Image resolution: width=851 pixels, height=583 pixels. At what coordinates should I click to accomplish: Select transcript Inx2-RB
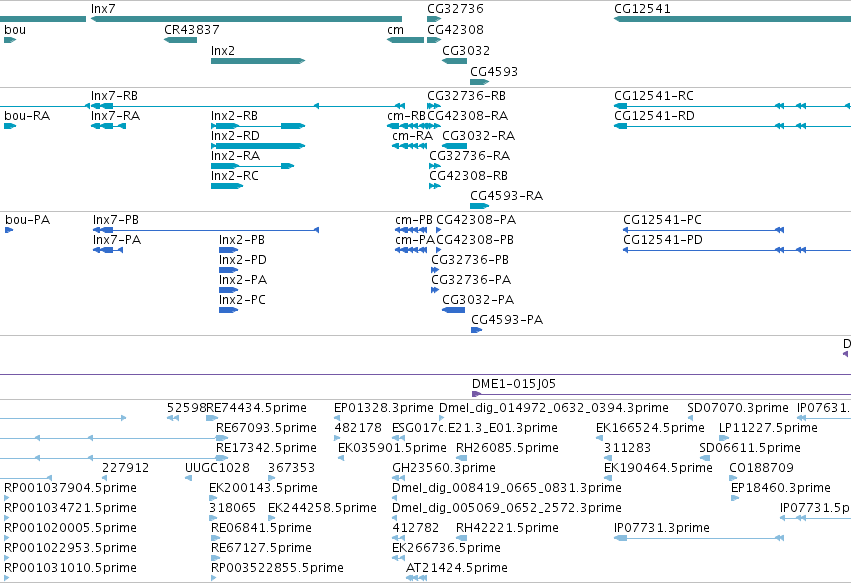pos(258,126)
